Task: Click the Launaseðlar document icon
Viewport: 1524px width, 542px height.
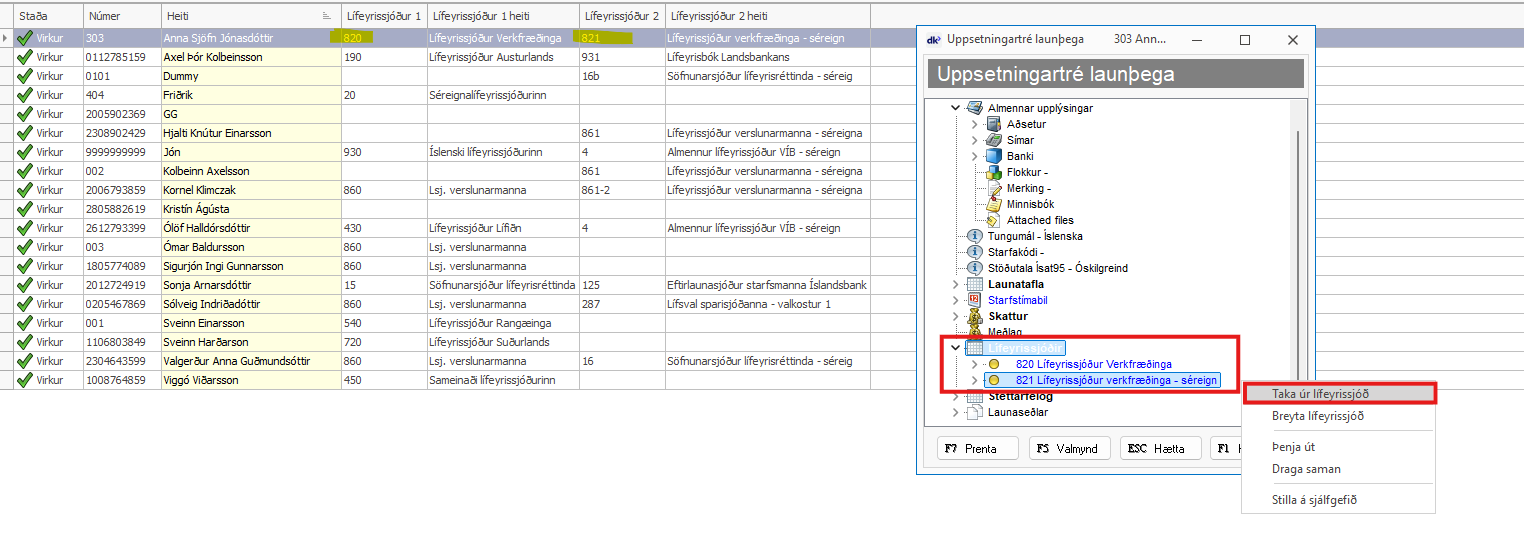Action: pyautogui.click(x=975, y=412)
